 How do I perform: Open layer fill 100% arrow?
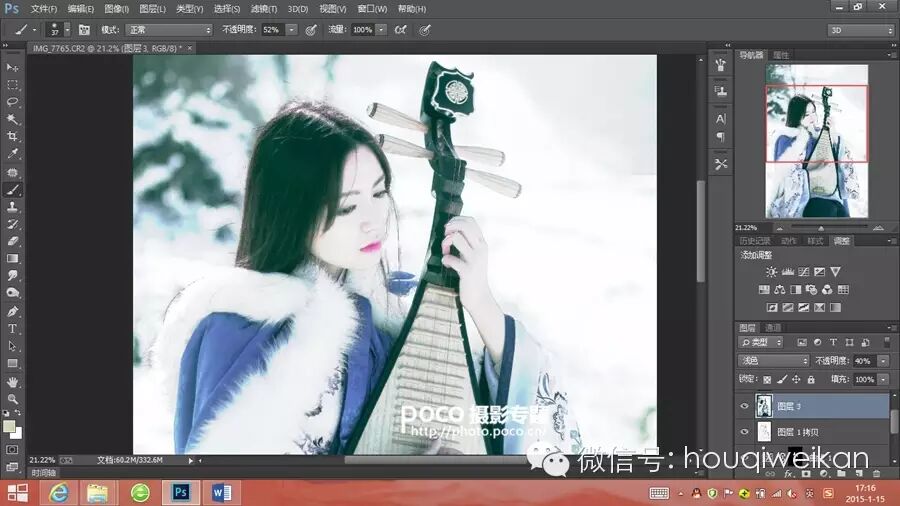(883, 379)
